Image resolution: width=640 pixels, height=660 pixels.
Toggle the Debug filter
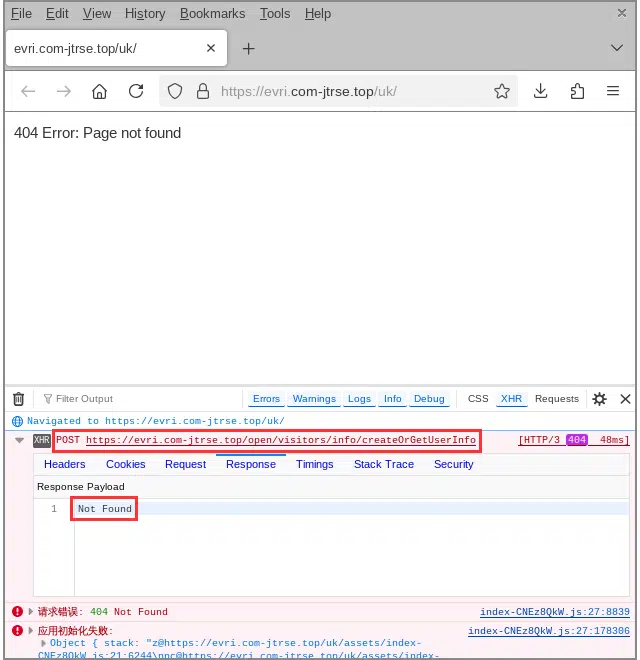coord(429,399)
